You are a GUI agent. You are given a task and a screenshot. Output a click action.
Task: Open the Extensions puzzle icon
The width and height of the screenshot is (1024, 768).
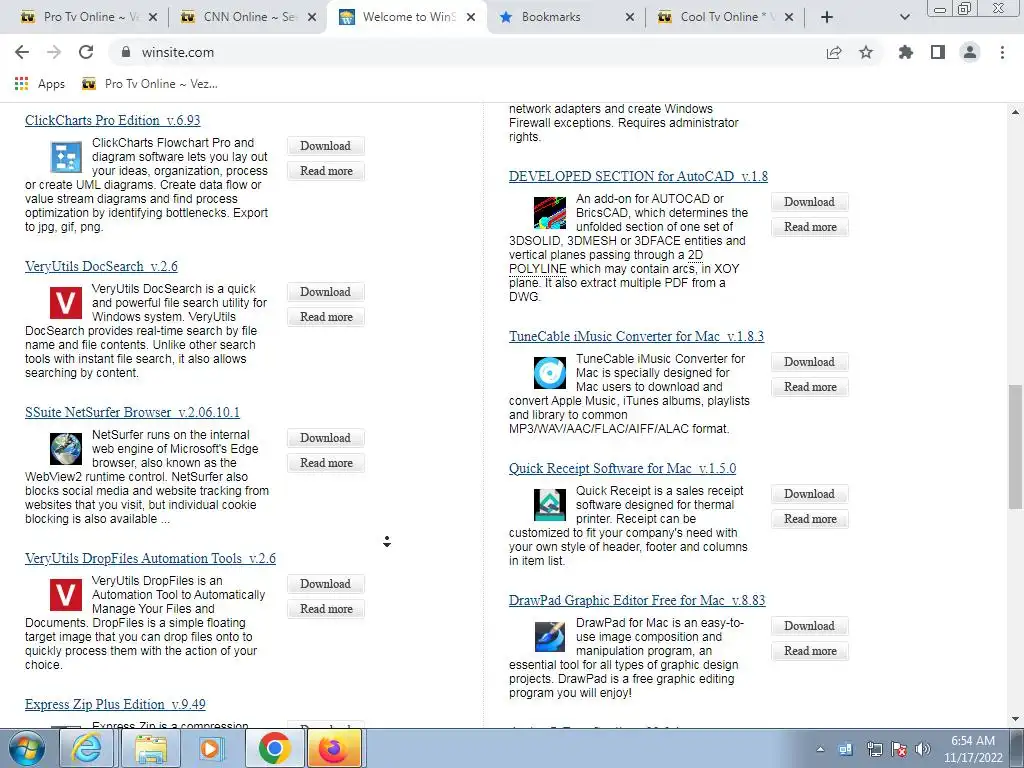tap(906, 52)
